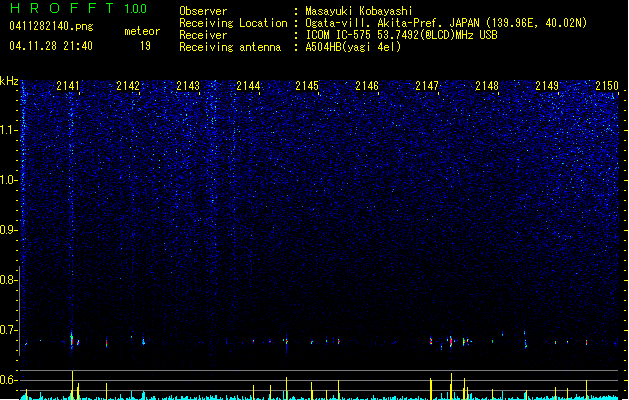Click the meteor label

[x=142, y=31]
